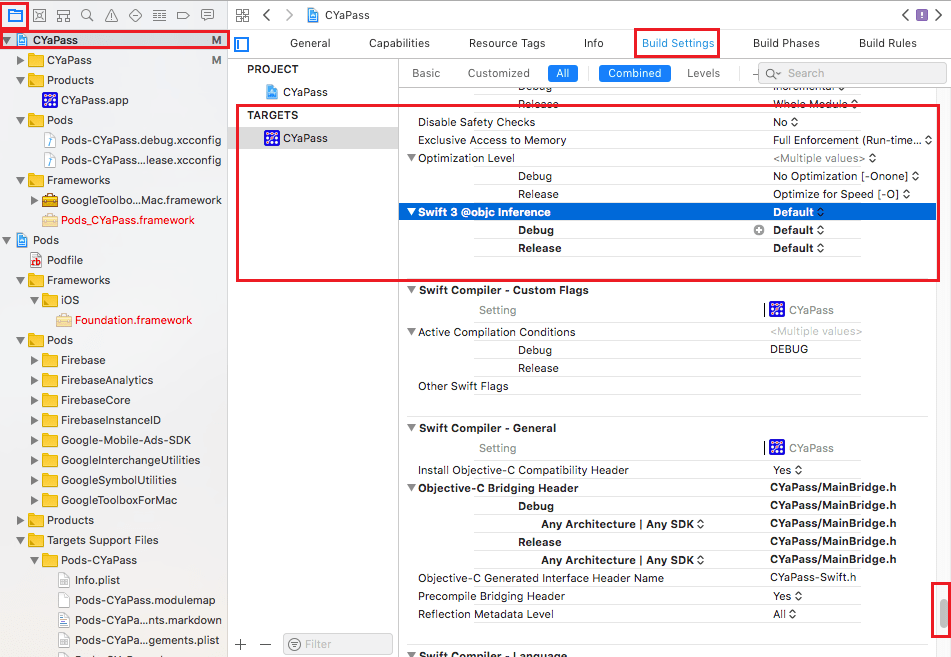
Task: Collapse the root CYaPass project
Action: [7, 40]
